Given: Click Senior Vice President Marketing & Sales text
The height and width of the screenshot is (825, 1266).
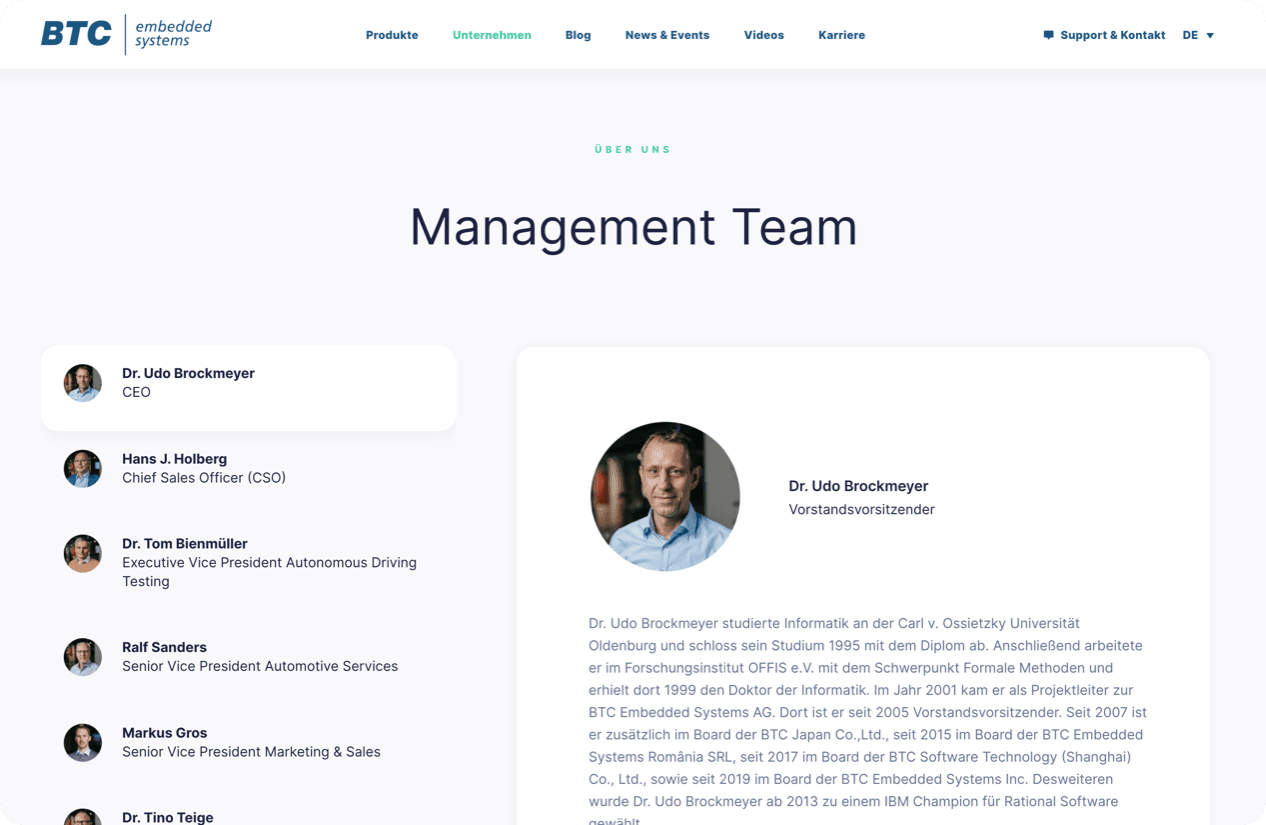Looking at the screenshot, I should pos(251,752).
